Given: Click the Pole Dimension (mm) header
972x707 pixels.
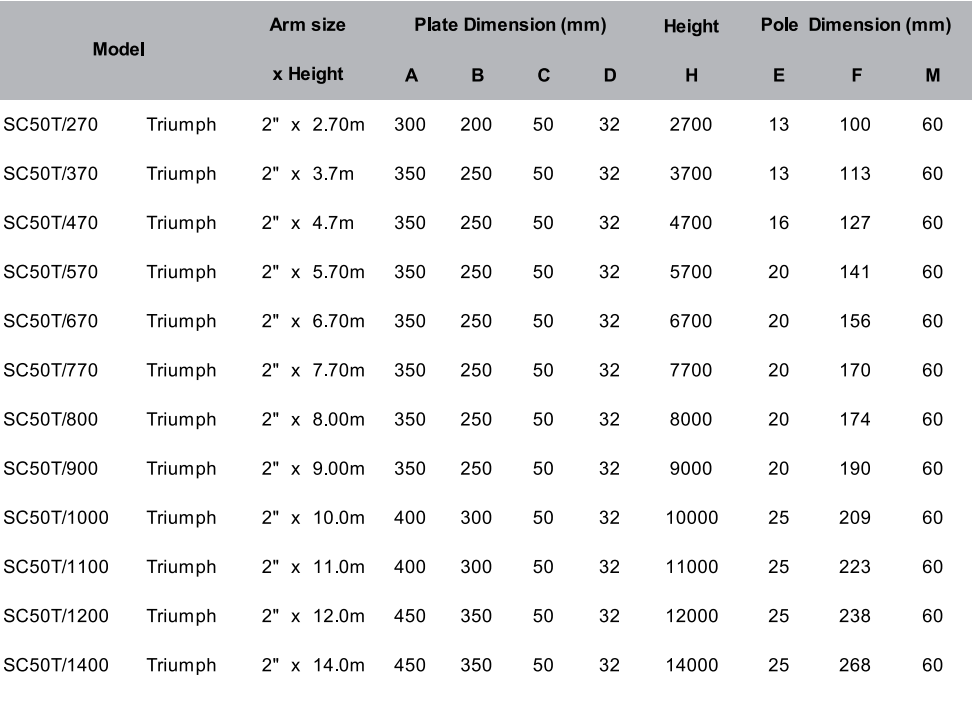Looking at the screenshot, I should coord(855,26).
